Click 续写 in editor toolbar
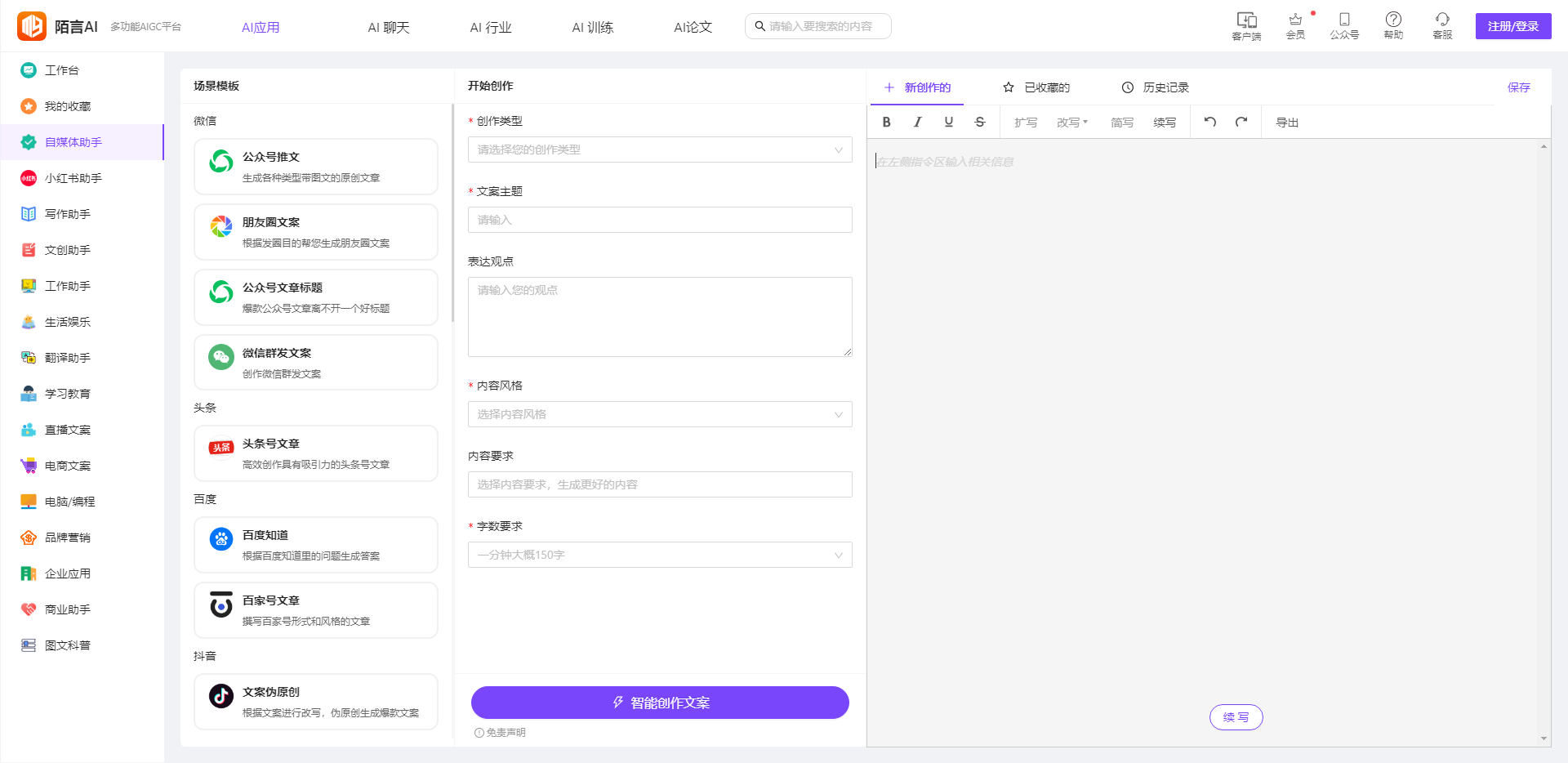Image resolution: width=1568 pixels, height=763 pixels. click(x=1165, y=123)
